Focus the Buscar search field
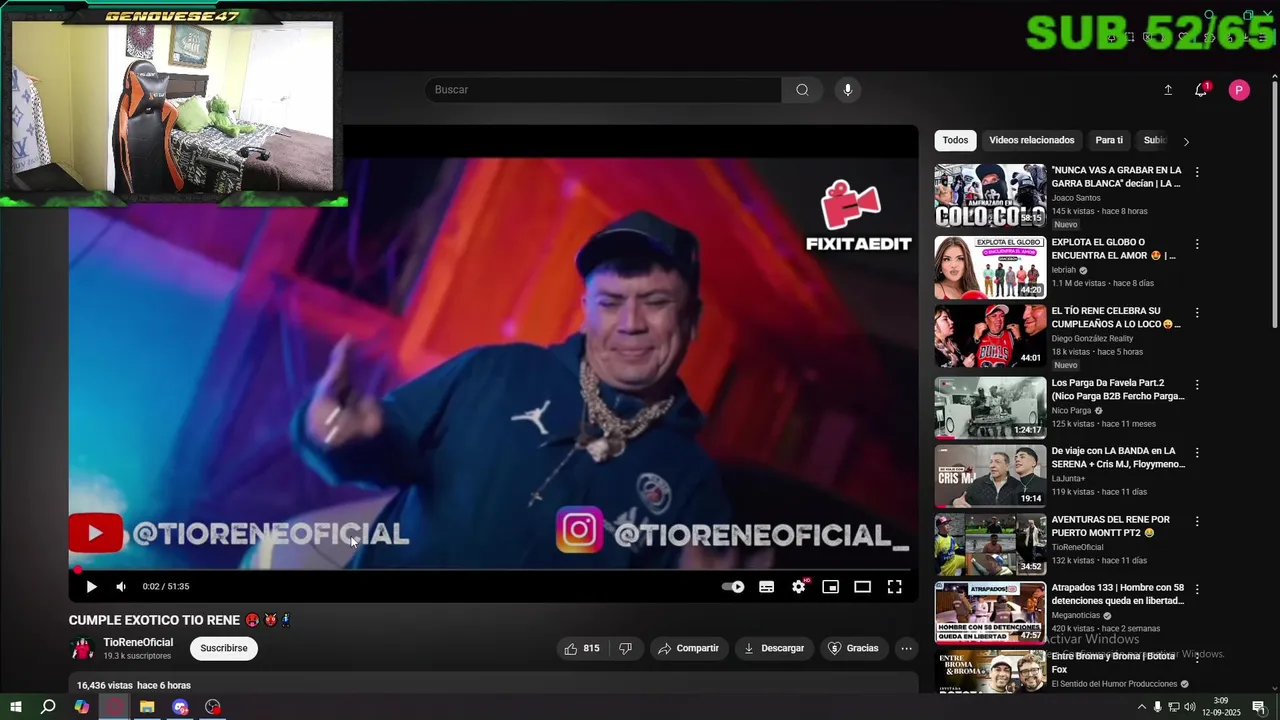 pos(603,90)
